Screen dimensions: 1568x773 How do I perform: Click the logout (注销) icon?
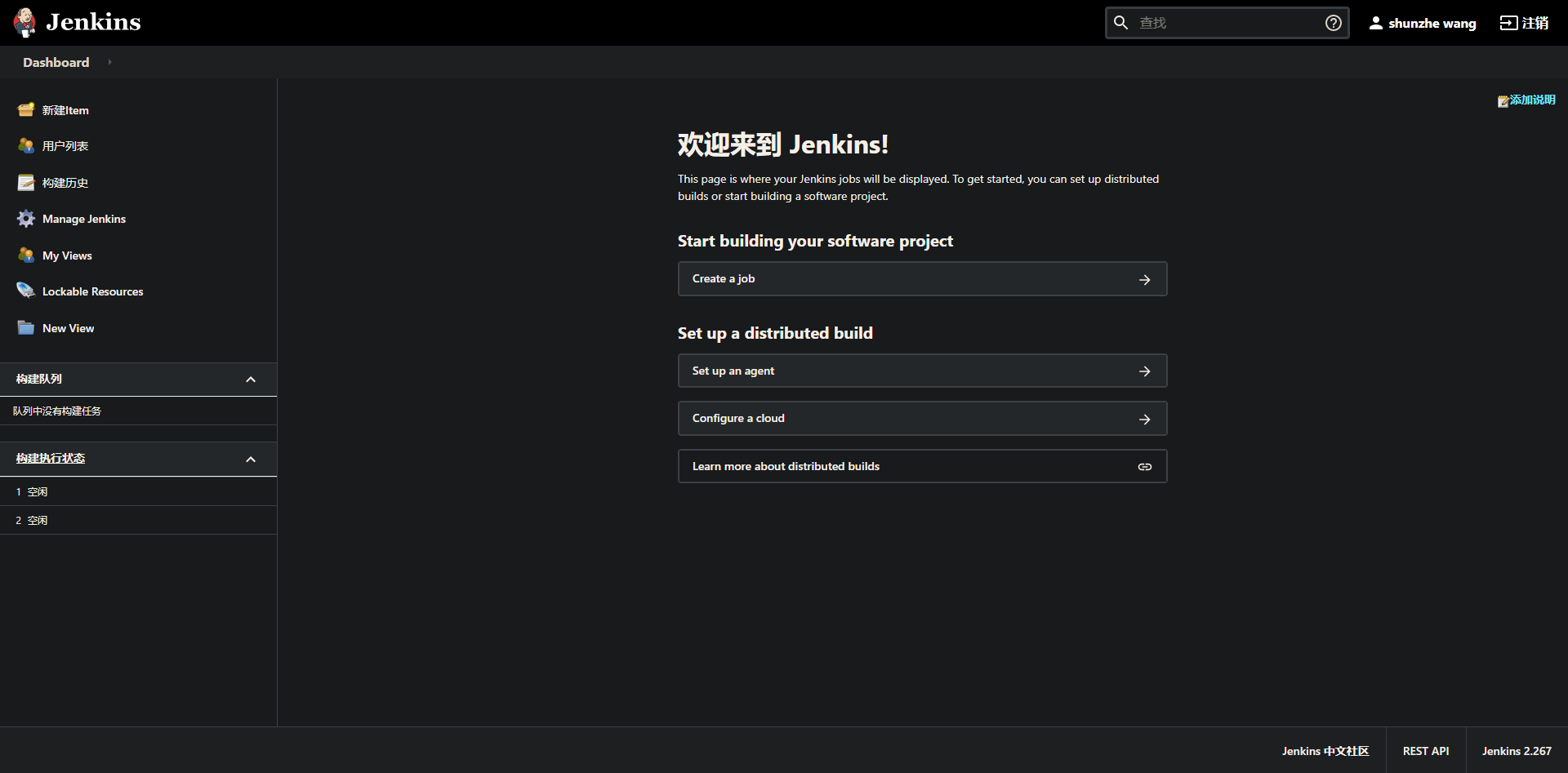coord(1508,23)
